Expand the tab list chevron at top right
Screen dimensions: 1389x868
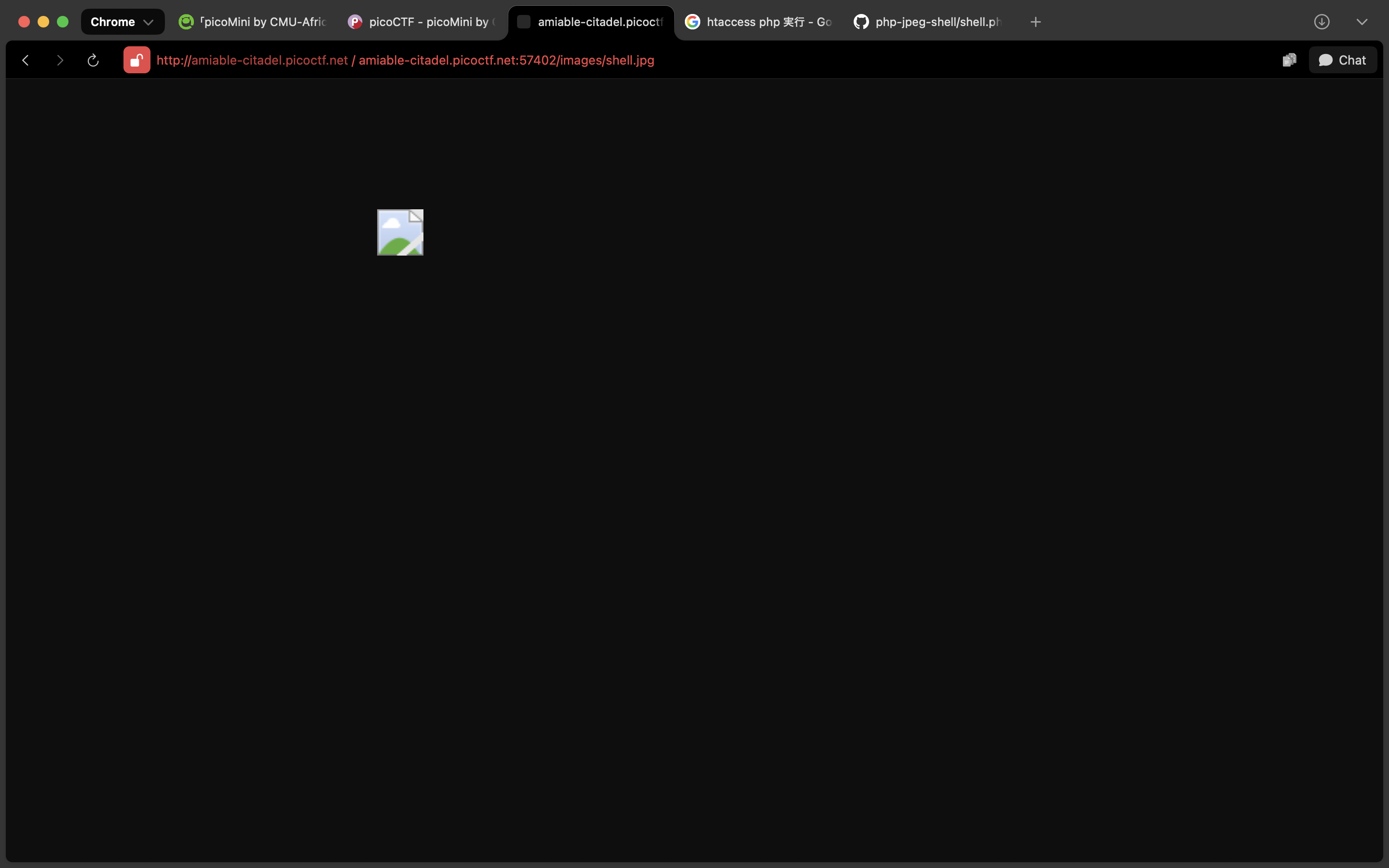[x=1362, y=22]
